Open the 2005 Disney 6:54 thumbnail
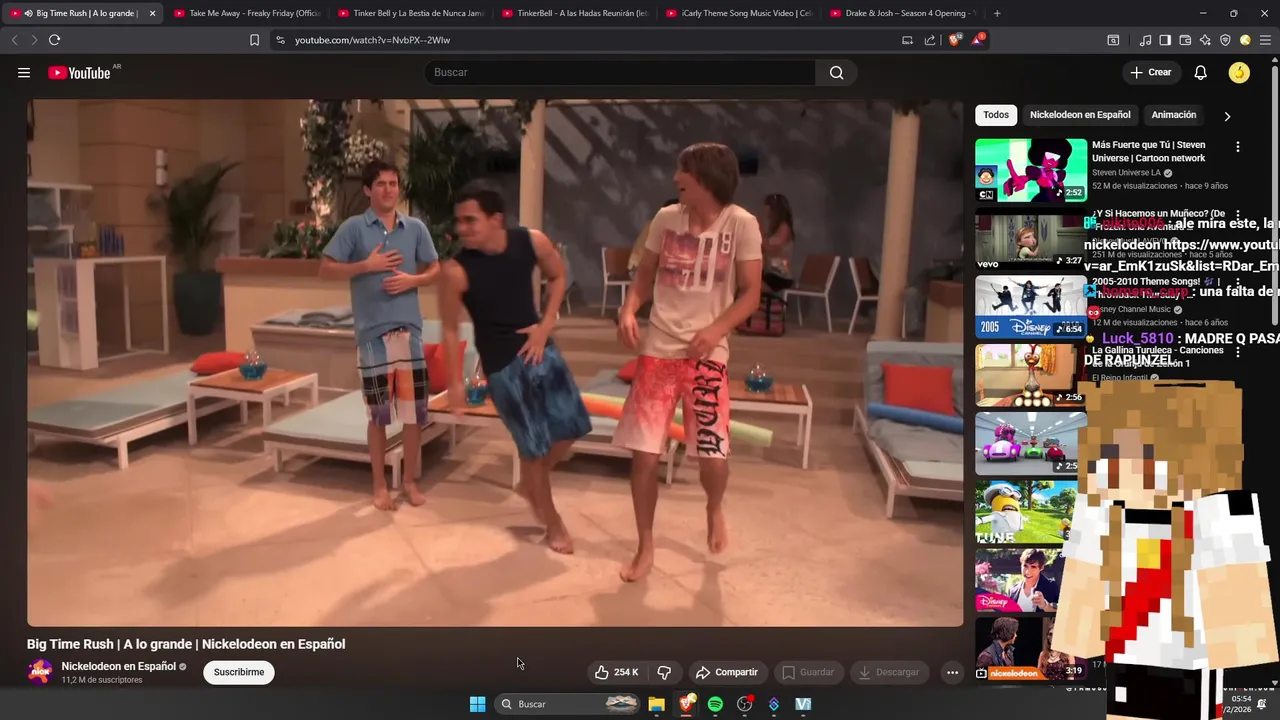 pos(1031,306)
